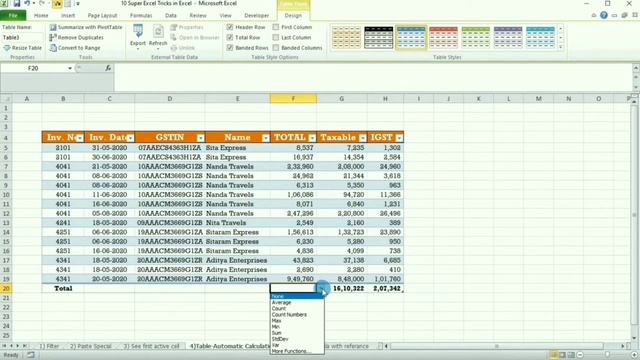This screenshot has width=640, height=360.
Task: Open the IGST column filter dropdown
Action: point(399,138)
